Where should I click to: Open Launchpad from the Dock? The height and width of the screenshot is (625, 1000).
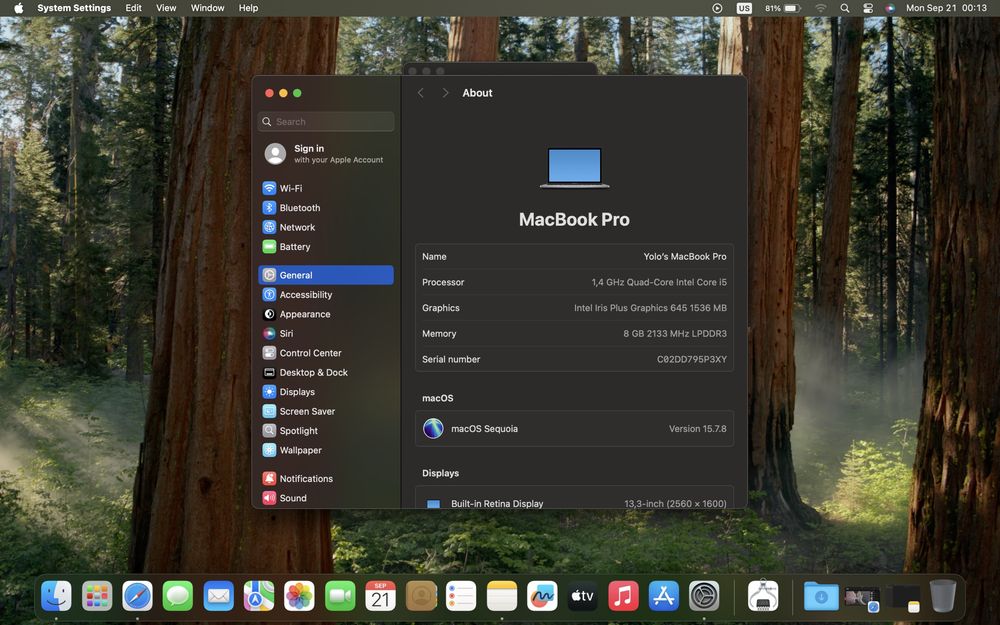[97, 597]
